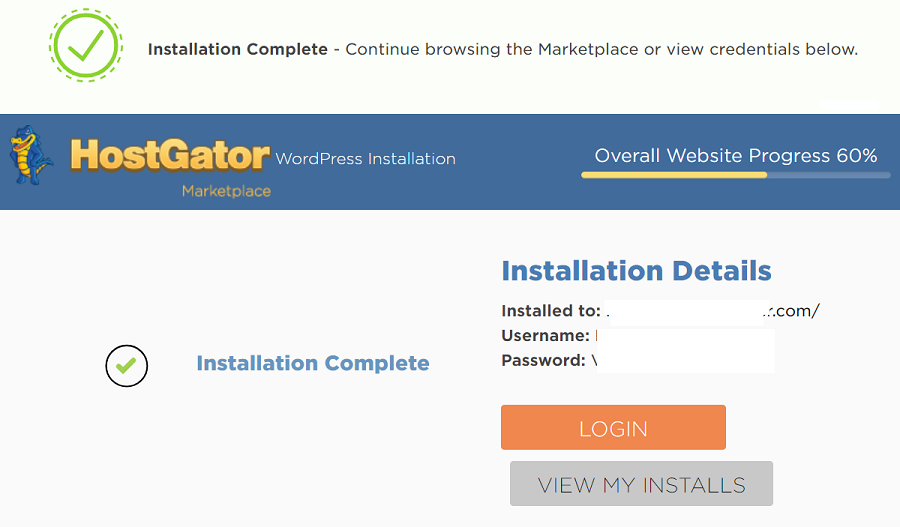The width and height of the screenshot is (900, 527).
Task: Open the Marketplace link under HostGator logo
Action: pyautogui.click(x=226, y=191)
